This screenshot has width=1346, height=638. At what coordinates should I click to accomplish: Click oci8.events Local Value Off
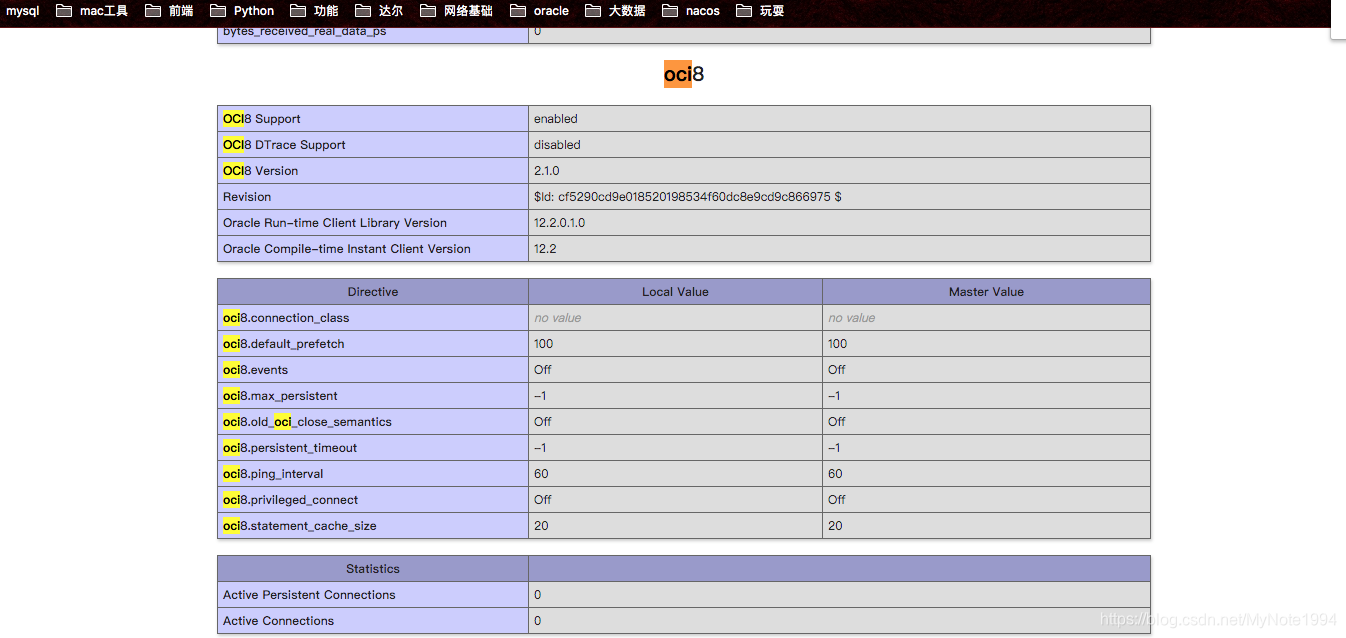543,370
